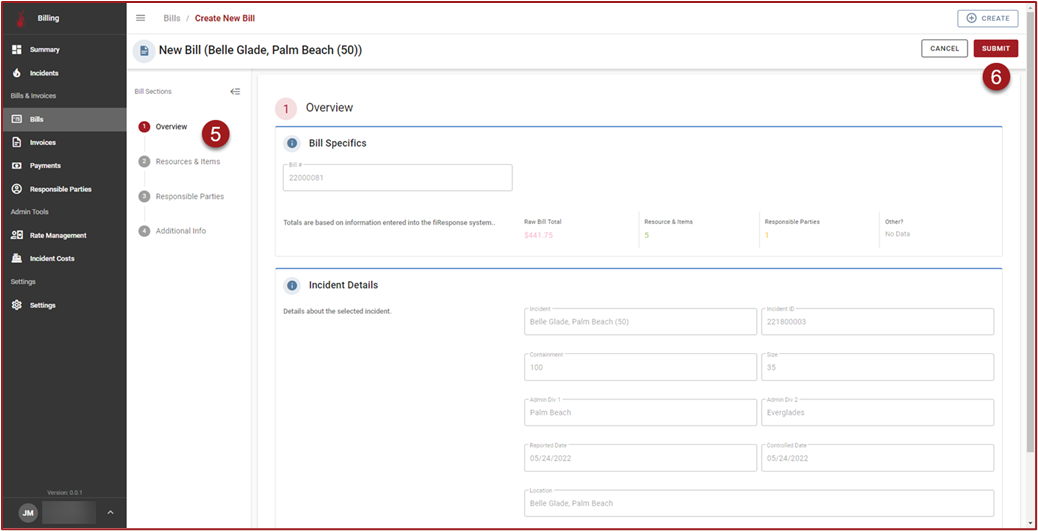Select the Overview step
1038x531 pixels.
[x=171, y=127]
